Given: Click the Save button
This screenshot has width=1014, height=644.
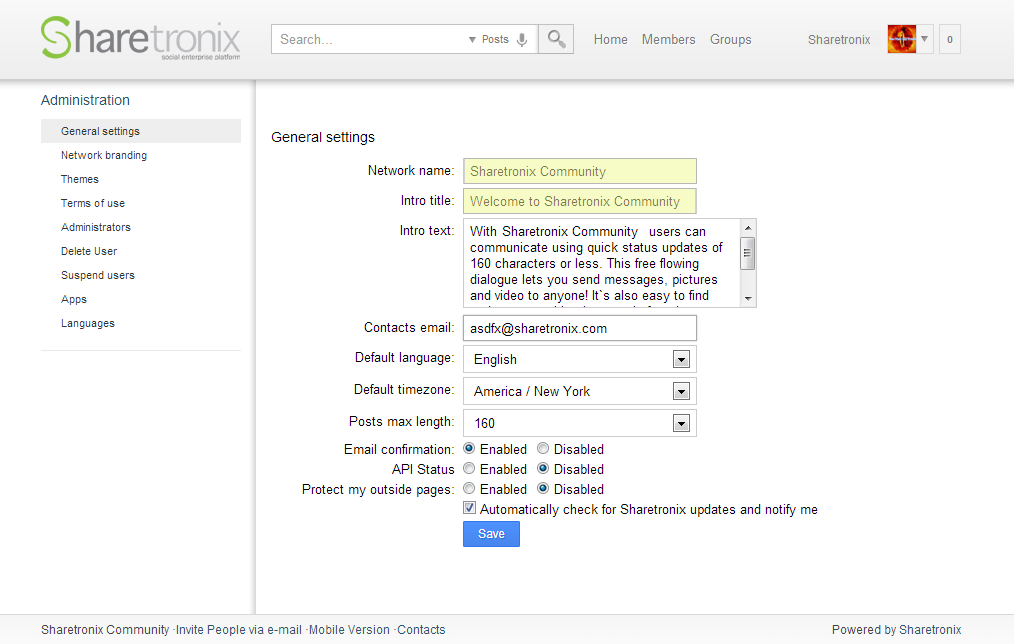Looking at the screenshot, I should click(491, 534).
